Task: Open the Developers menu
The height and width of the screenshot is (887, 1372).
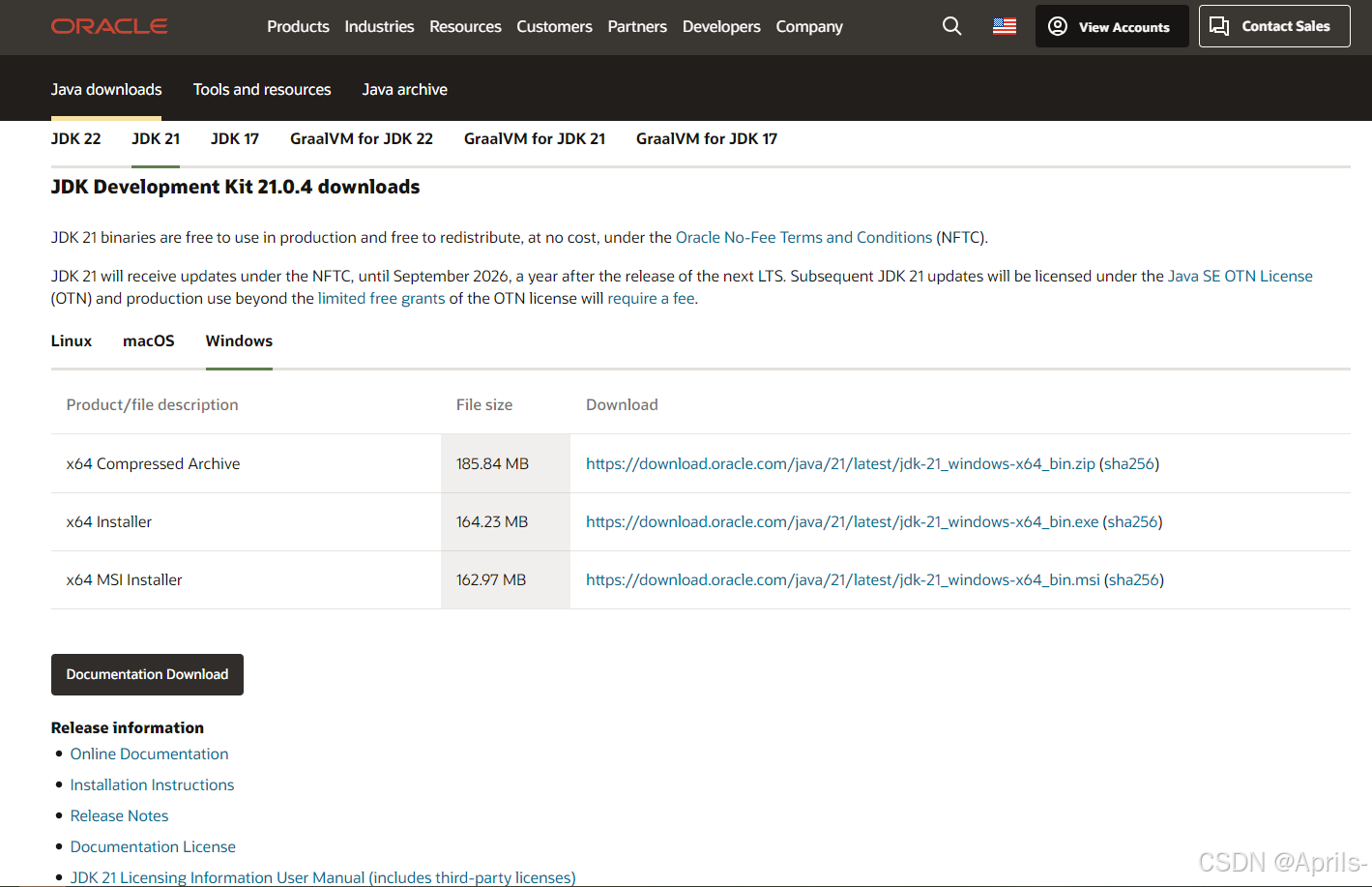Action: [721, 27]
